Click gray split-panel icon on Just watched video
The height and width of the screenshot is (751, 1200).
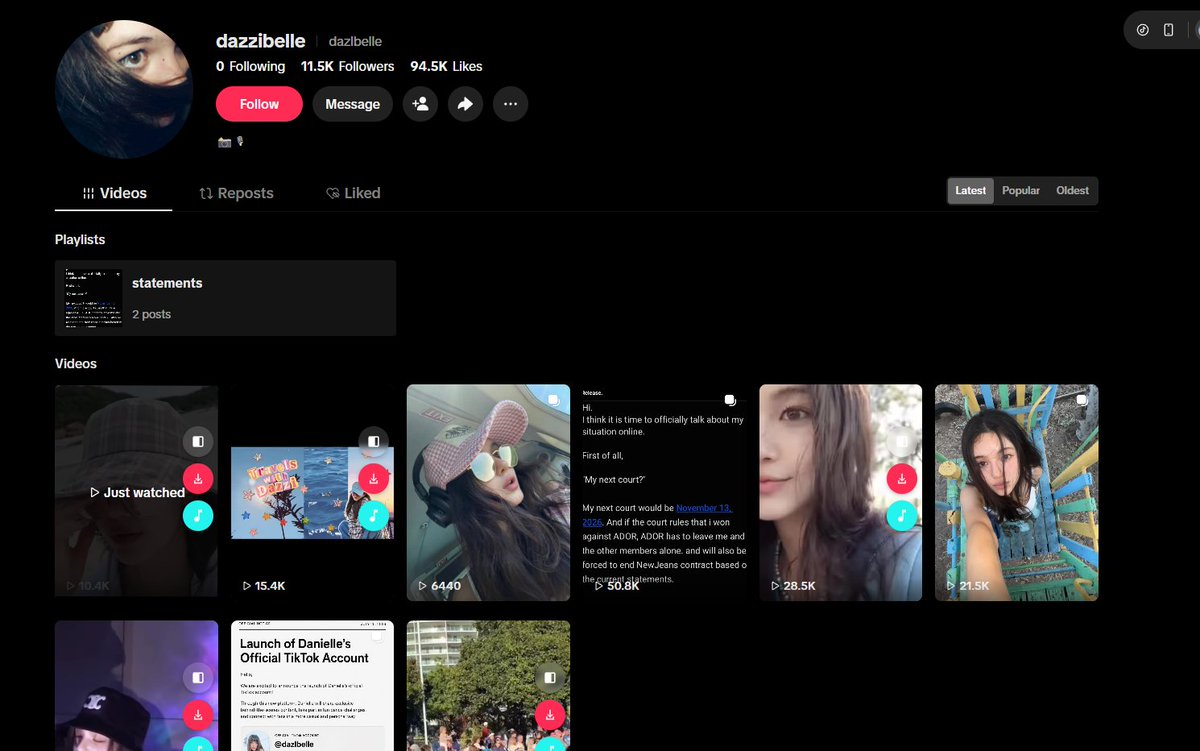198,441
